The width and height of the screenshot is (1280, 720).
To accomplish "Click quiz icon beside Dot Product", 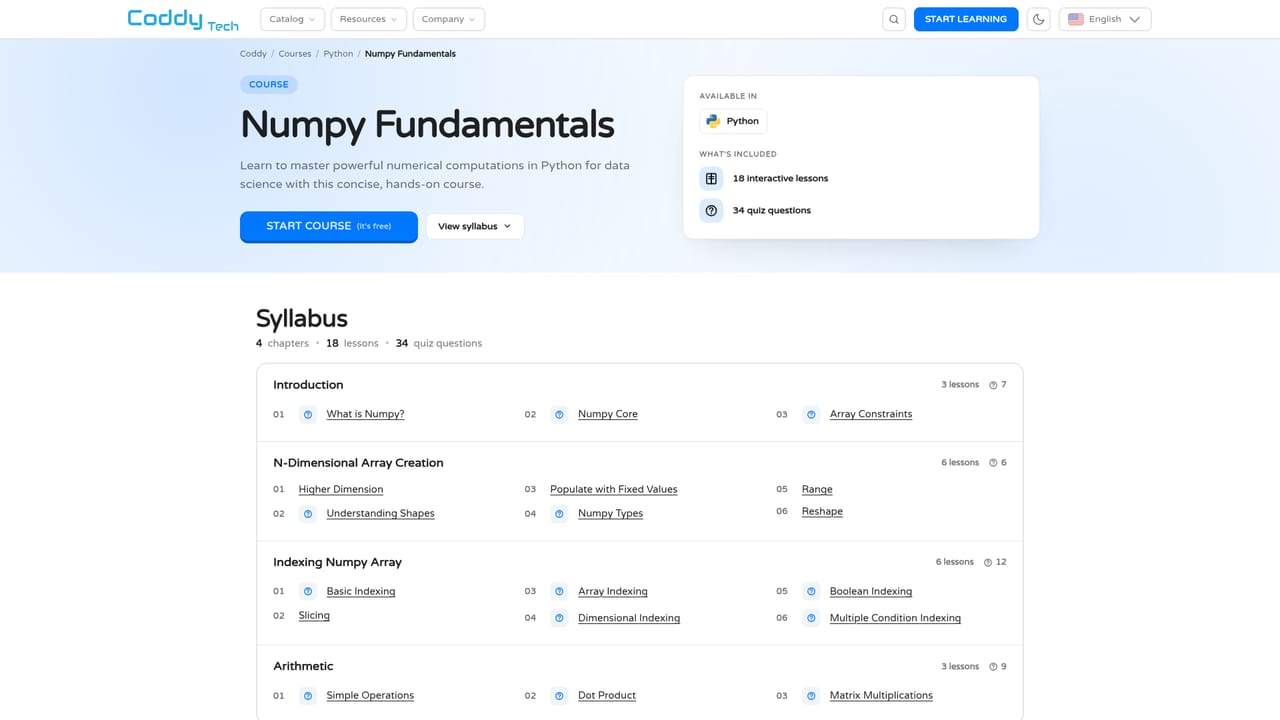I will (559, 696).
